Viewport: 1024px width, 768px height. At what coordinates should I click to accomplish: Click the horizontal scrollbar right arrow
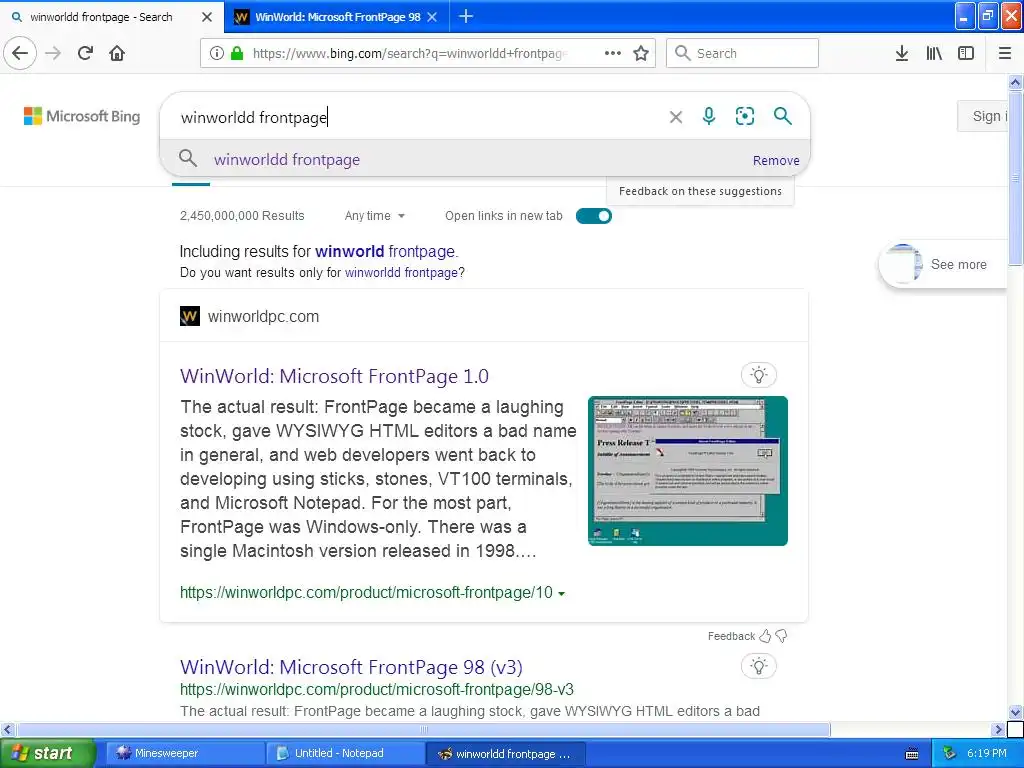(x=999, y=729)
